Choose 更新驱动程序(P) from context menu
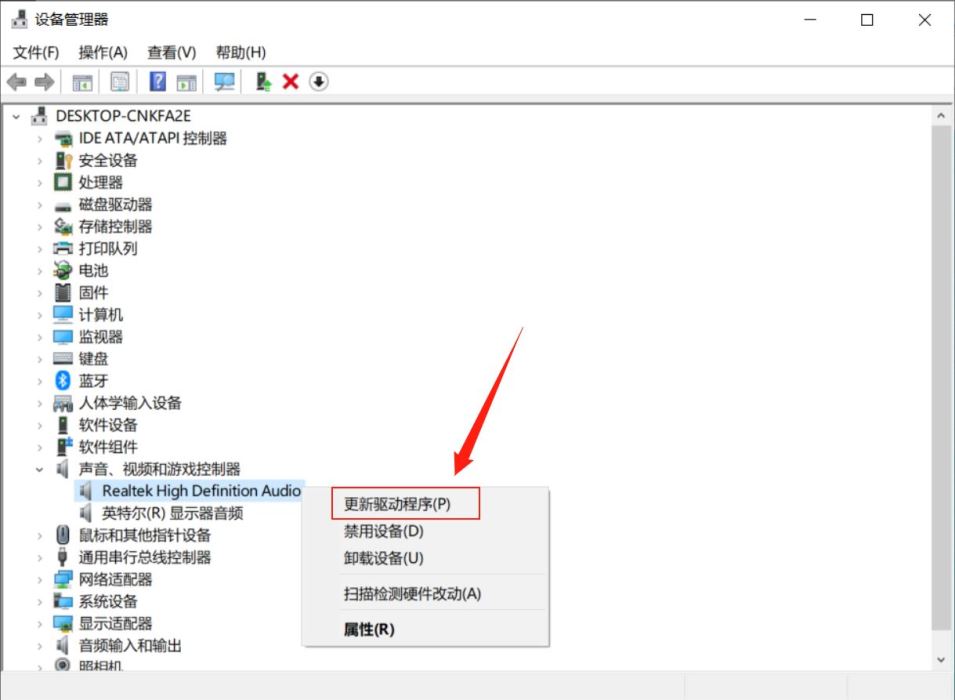 (397, 504)
